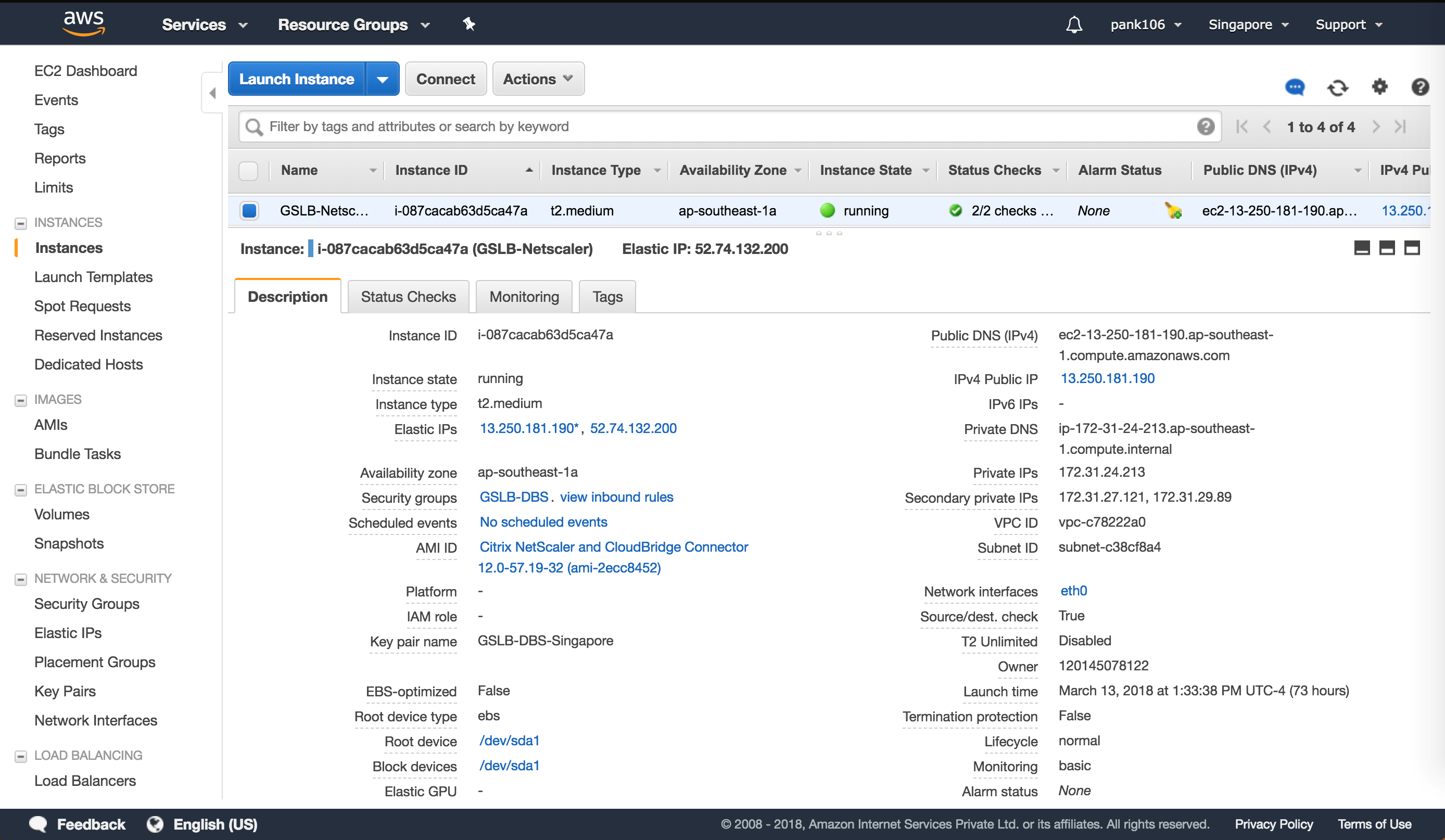Open the Actions dropdown

point(538,79)
